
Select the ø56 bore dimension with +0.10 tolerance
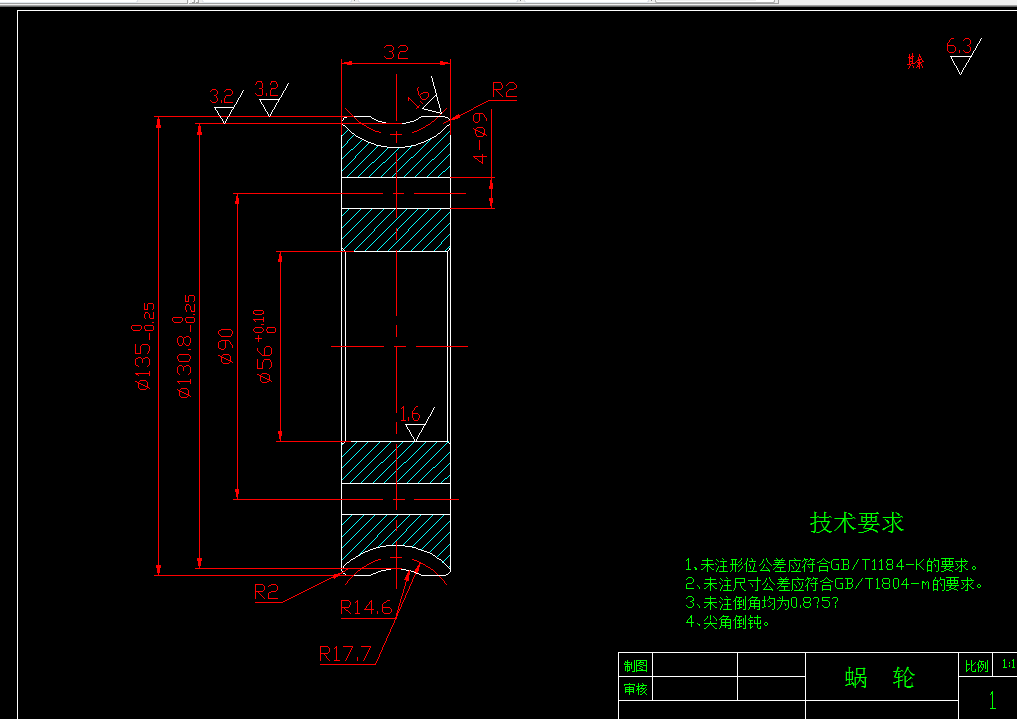coord(265,347)
